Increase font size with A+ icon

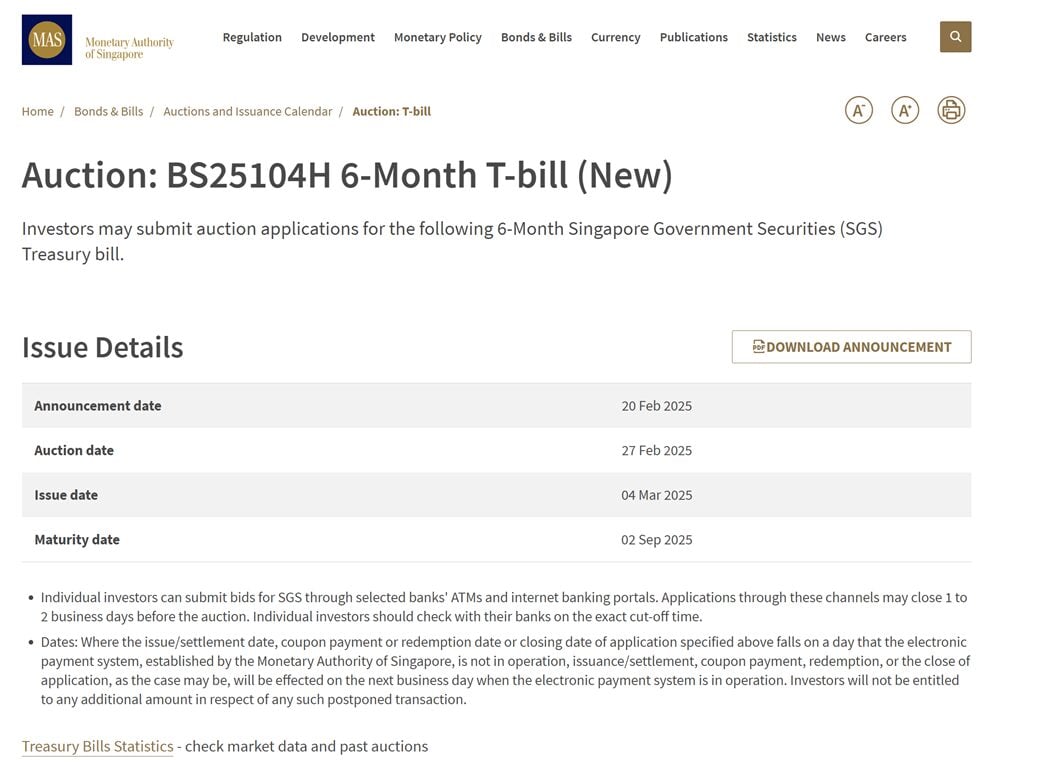click(905, 110)
